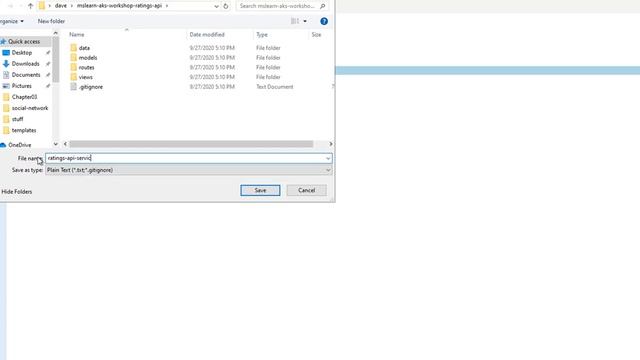Click the horizontal scrollbar right arrow

(x=331, y=144)
